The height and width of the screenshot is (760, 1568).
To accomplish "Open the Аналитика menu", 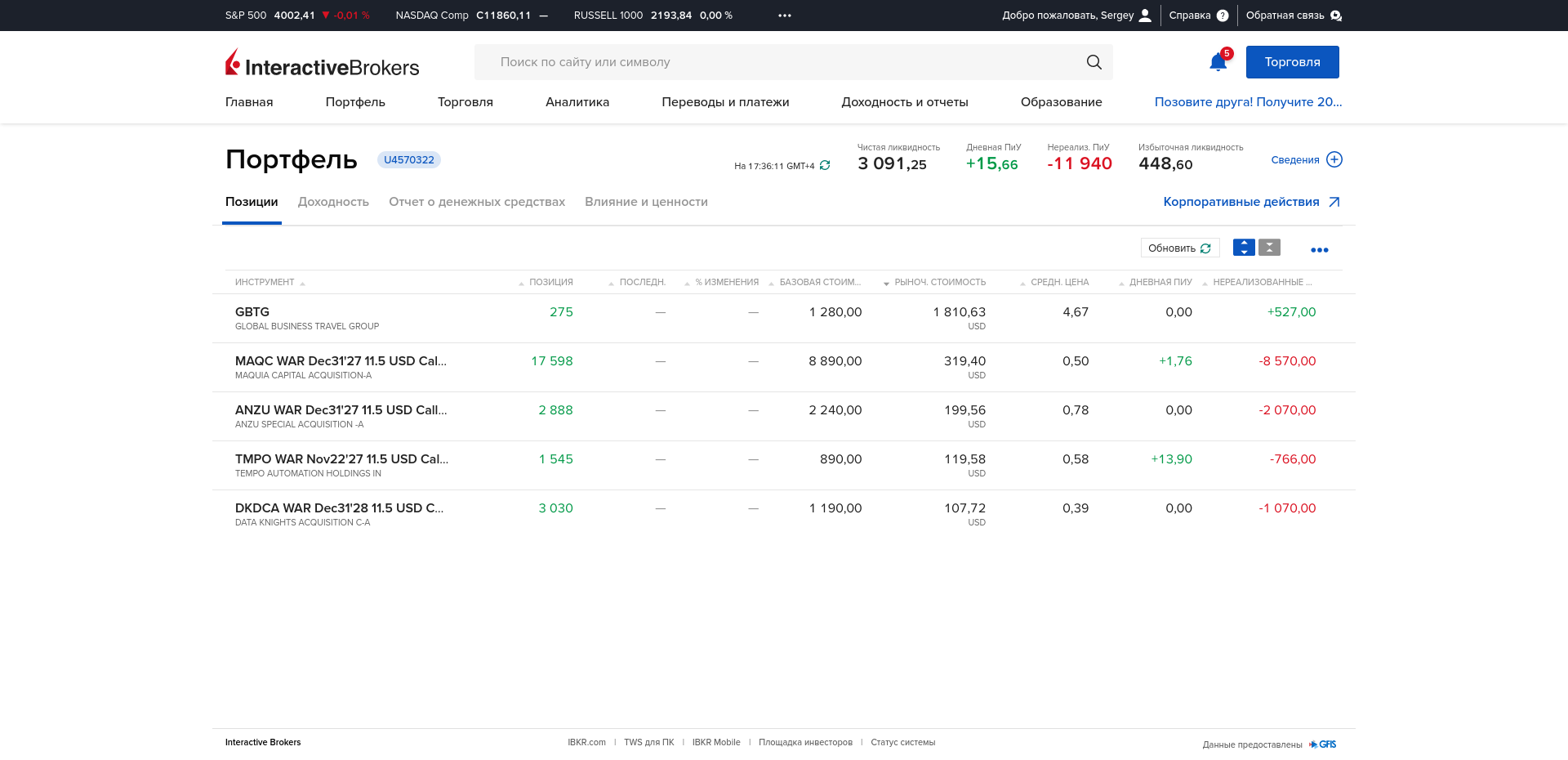I will pyautogui.click(x=577, y=102).
